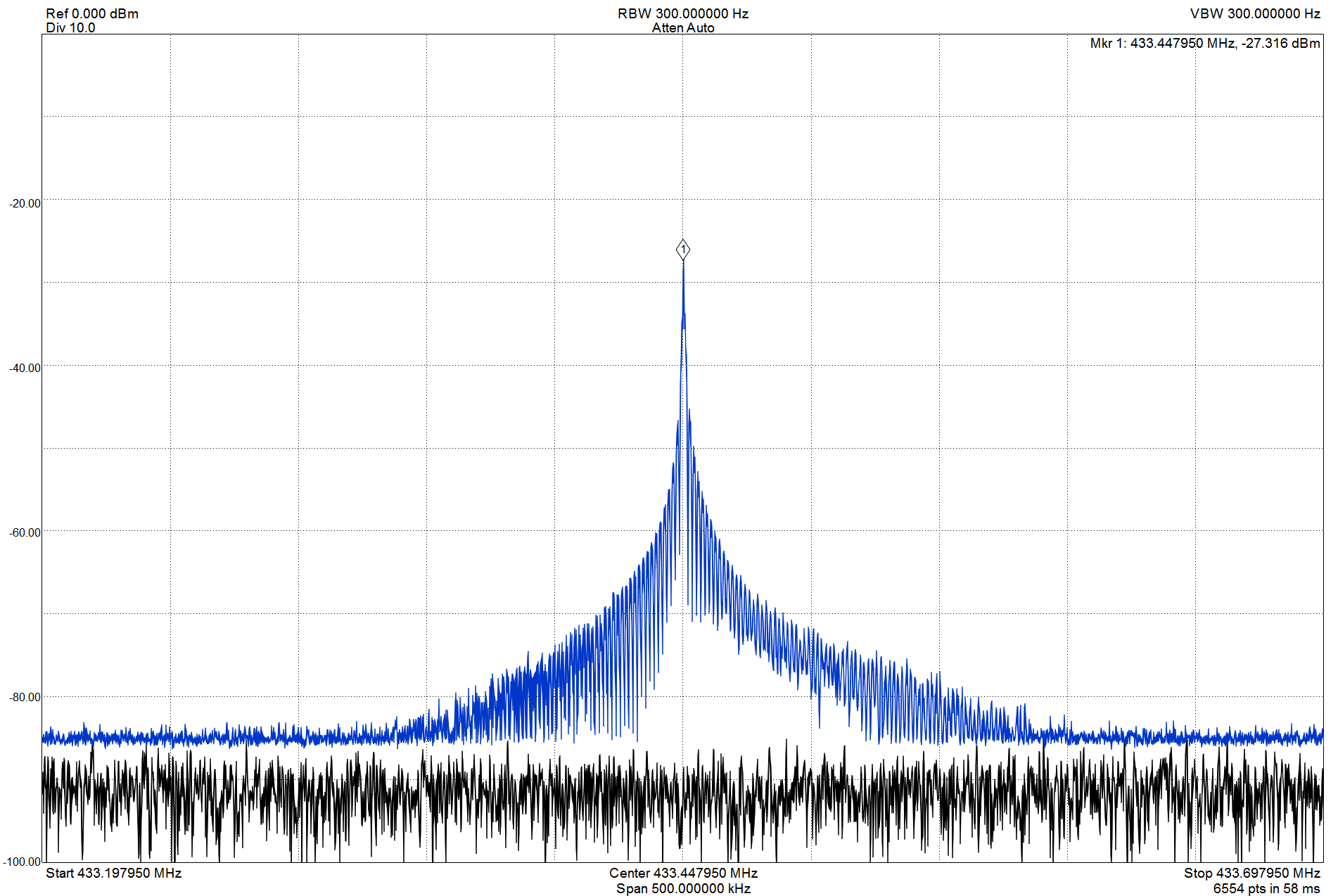
Task: Click marker 1 diamond at the peak
Action: (x=682, y=250)
